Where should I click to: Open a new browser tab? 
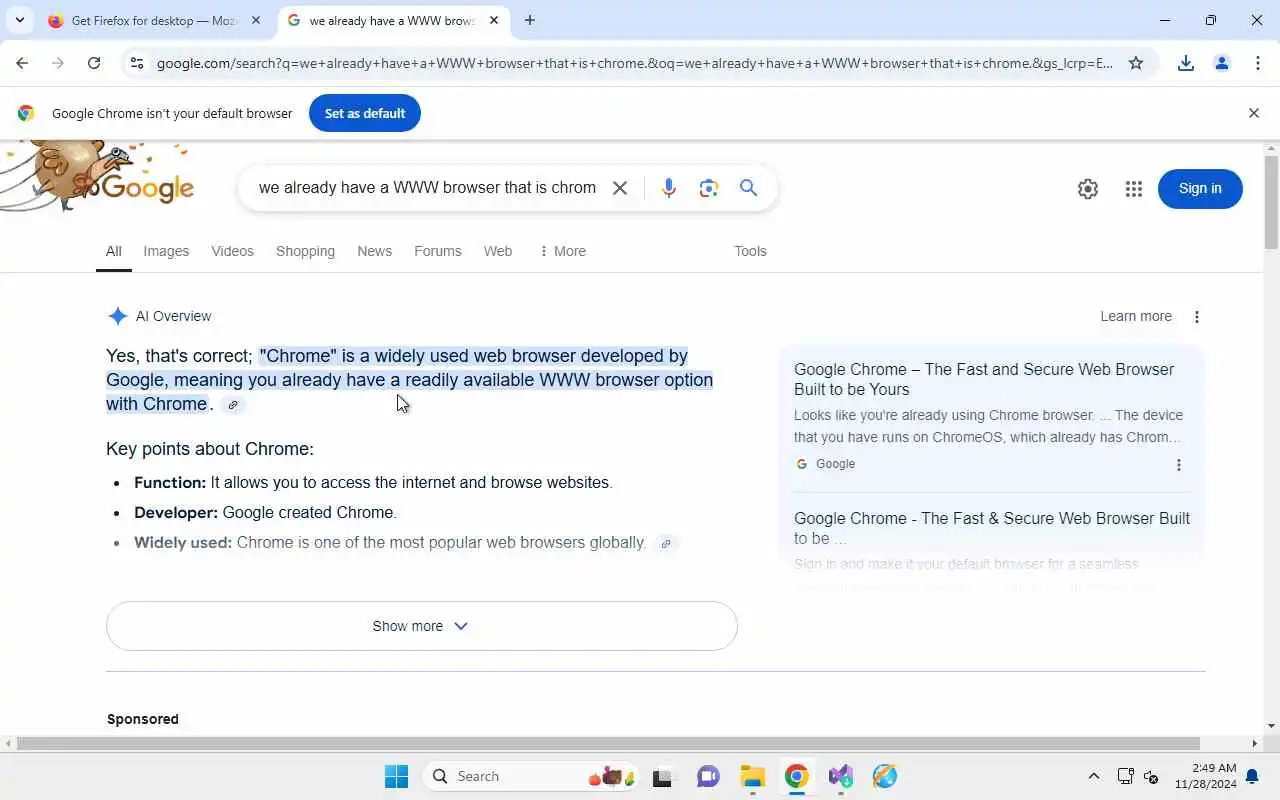tap(530, 20)
